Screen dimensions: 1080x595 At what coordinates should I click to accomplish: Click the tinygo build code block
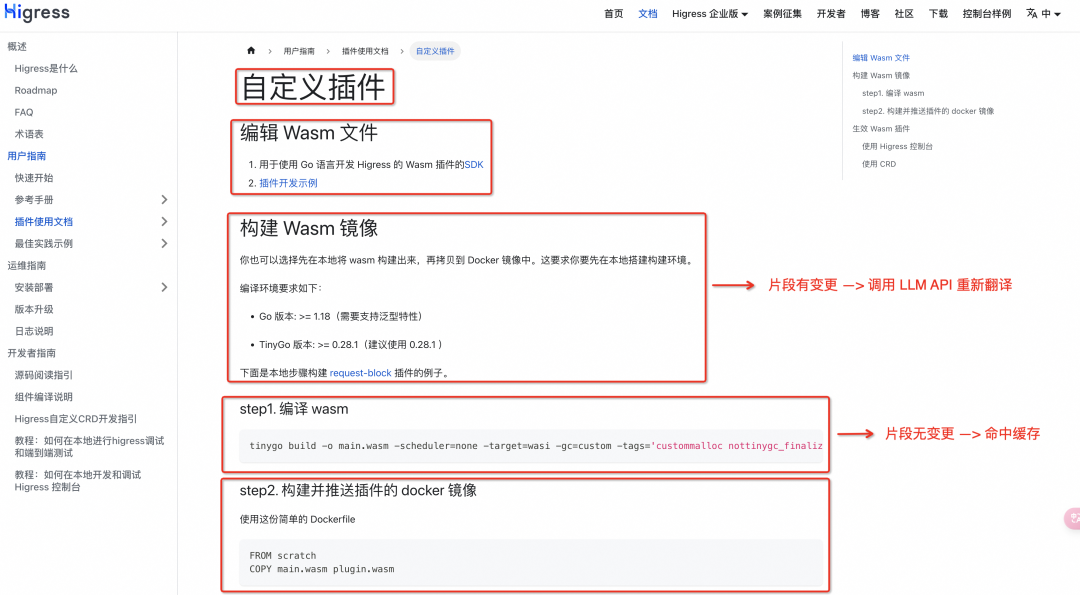coord(531,446)
